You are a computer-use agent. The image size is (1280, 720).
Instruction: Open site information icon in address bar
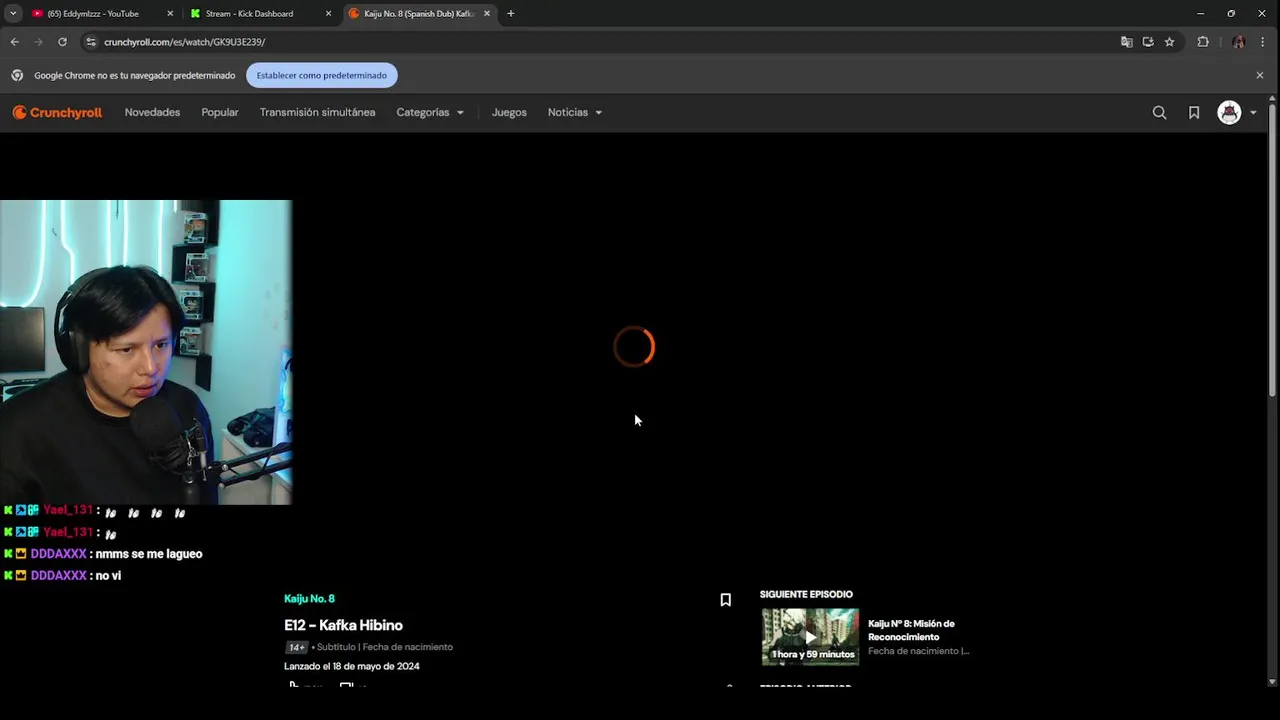coord(91,42)
